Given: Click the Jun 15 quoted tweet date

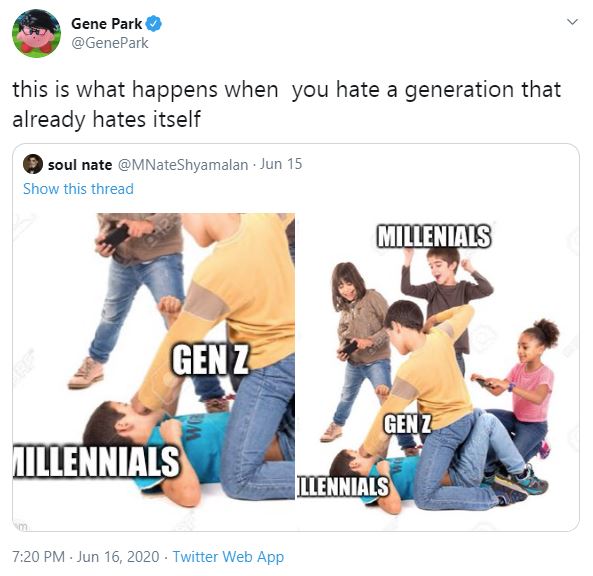Looking at the screenshot, I should (x=281, y=164).
